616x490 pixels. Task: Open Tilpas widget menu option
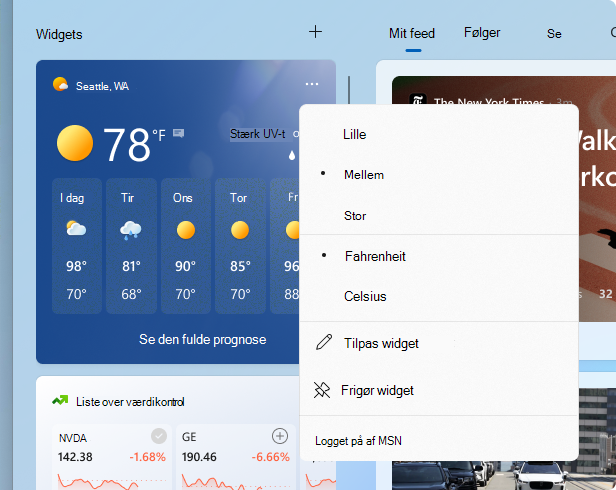[x=439, y=343]
